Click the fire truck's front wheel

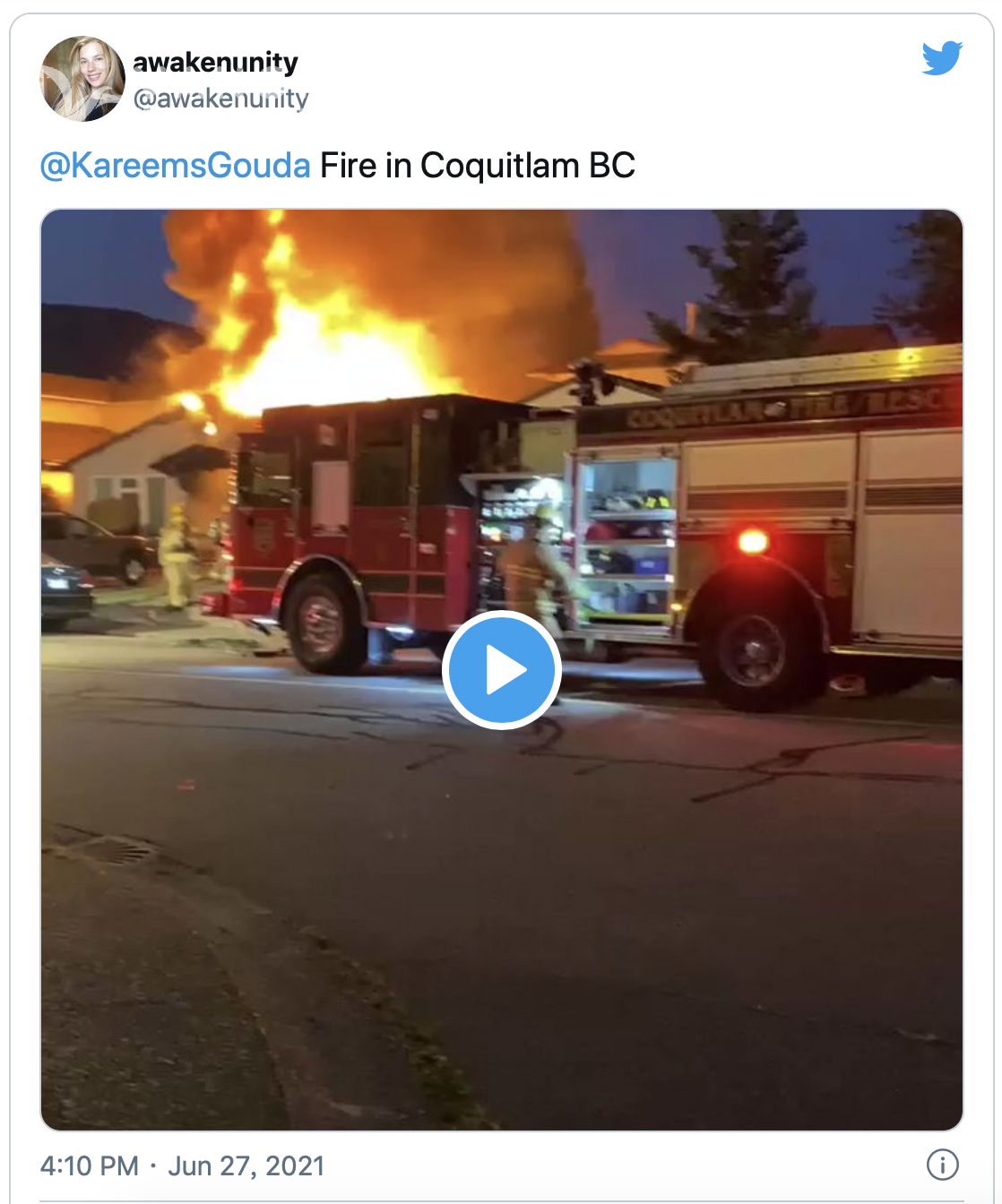tap(323, 621)
